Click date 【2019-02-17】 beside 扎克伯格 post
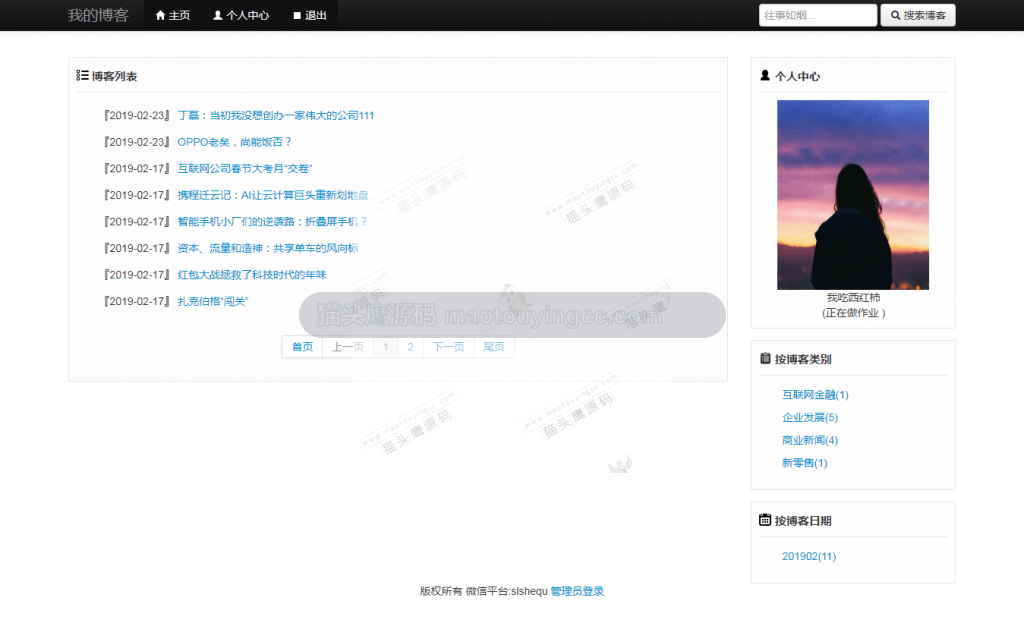The height and width of the screenshot is (629, 1024). (137, 302)
